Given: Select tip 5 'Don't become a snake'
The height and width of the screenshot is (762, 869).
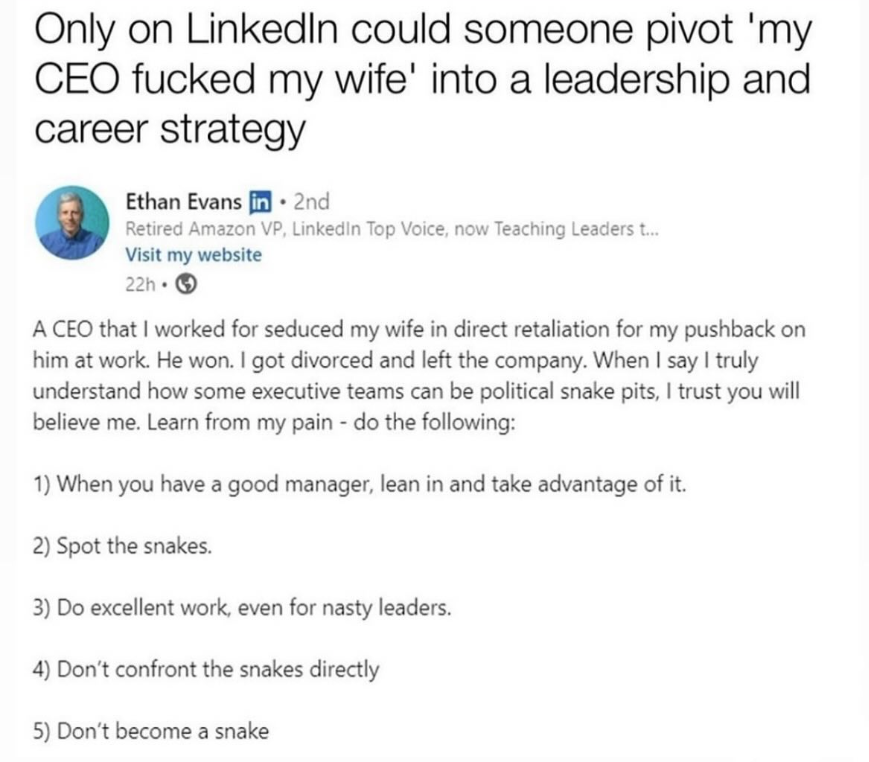Looking at the screenshot, I should 151,730.
